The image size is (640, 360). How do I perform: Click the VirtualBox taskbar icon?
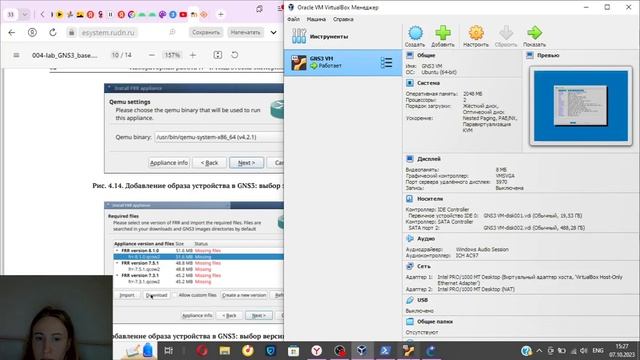[362, 350]
